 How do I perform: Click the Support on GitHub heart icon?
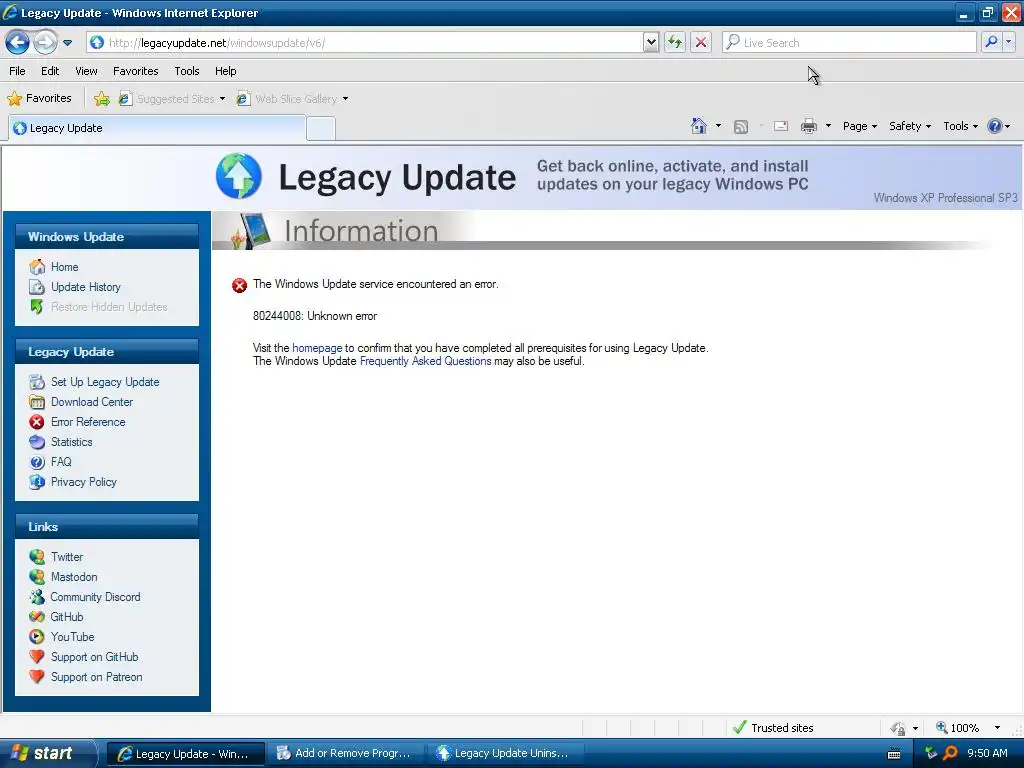point(37,657)
